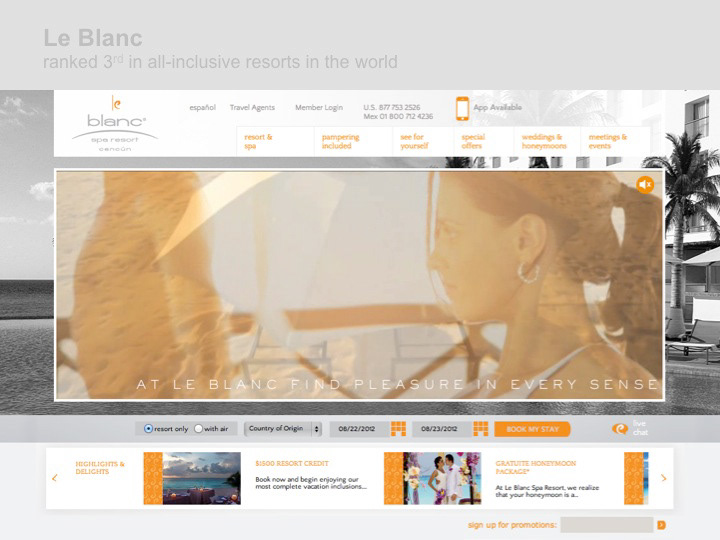Click the check-out date field 08/23/2012
720x540 pixels.
point(442,428)
